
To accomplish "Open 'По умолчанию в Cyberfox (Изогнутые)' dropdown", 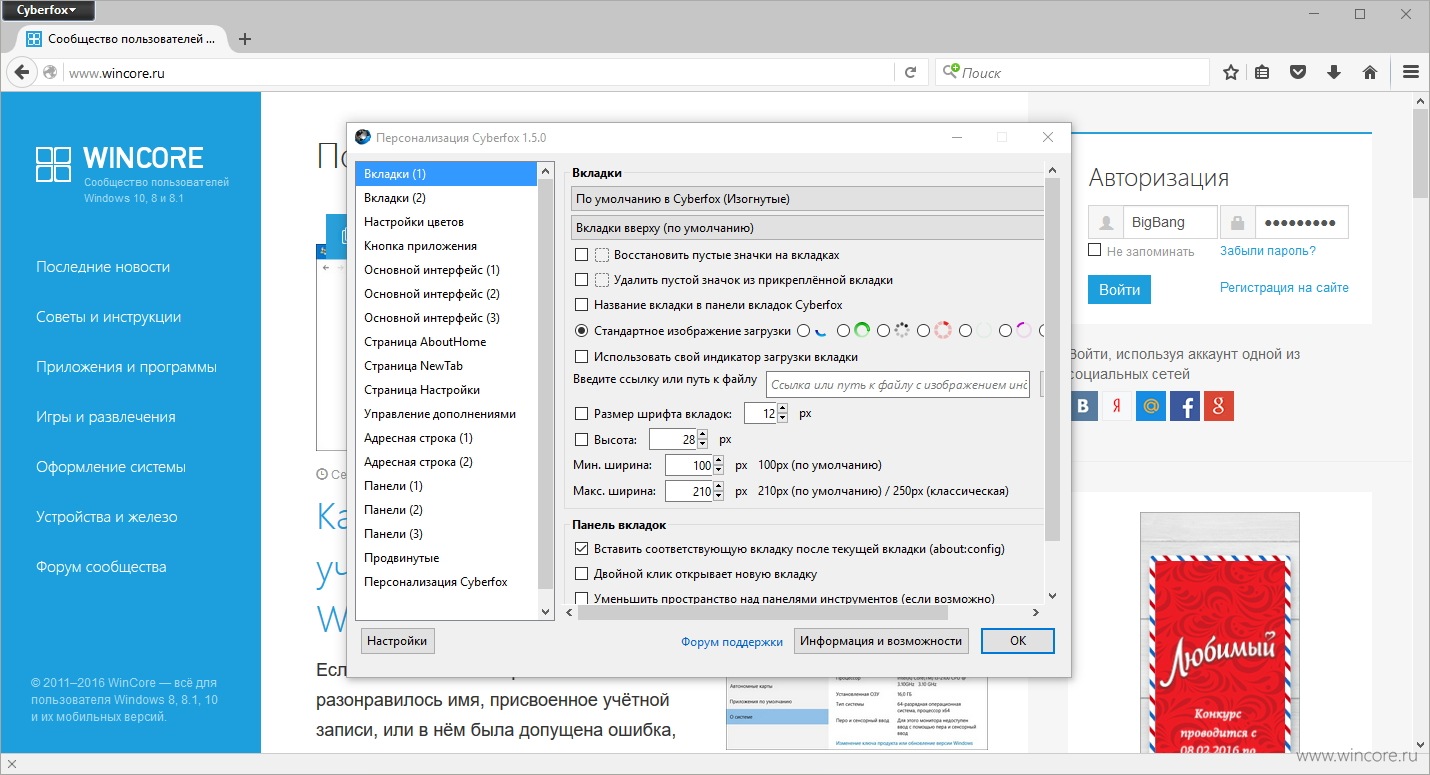I will pos(807,199).
